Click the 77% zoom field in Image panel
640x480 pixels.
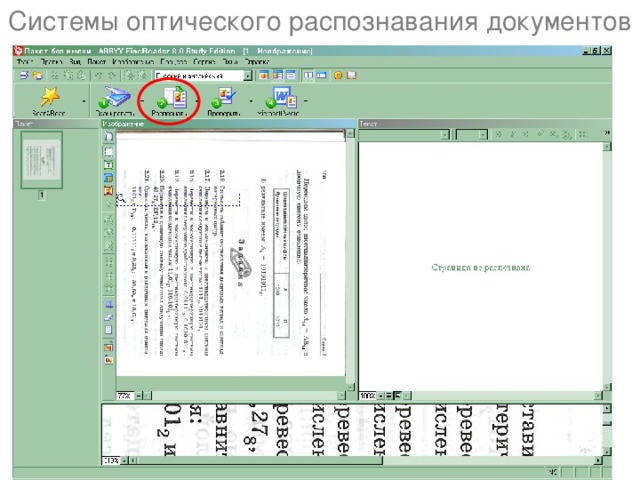pyautogui.click(x=124, y=396)
